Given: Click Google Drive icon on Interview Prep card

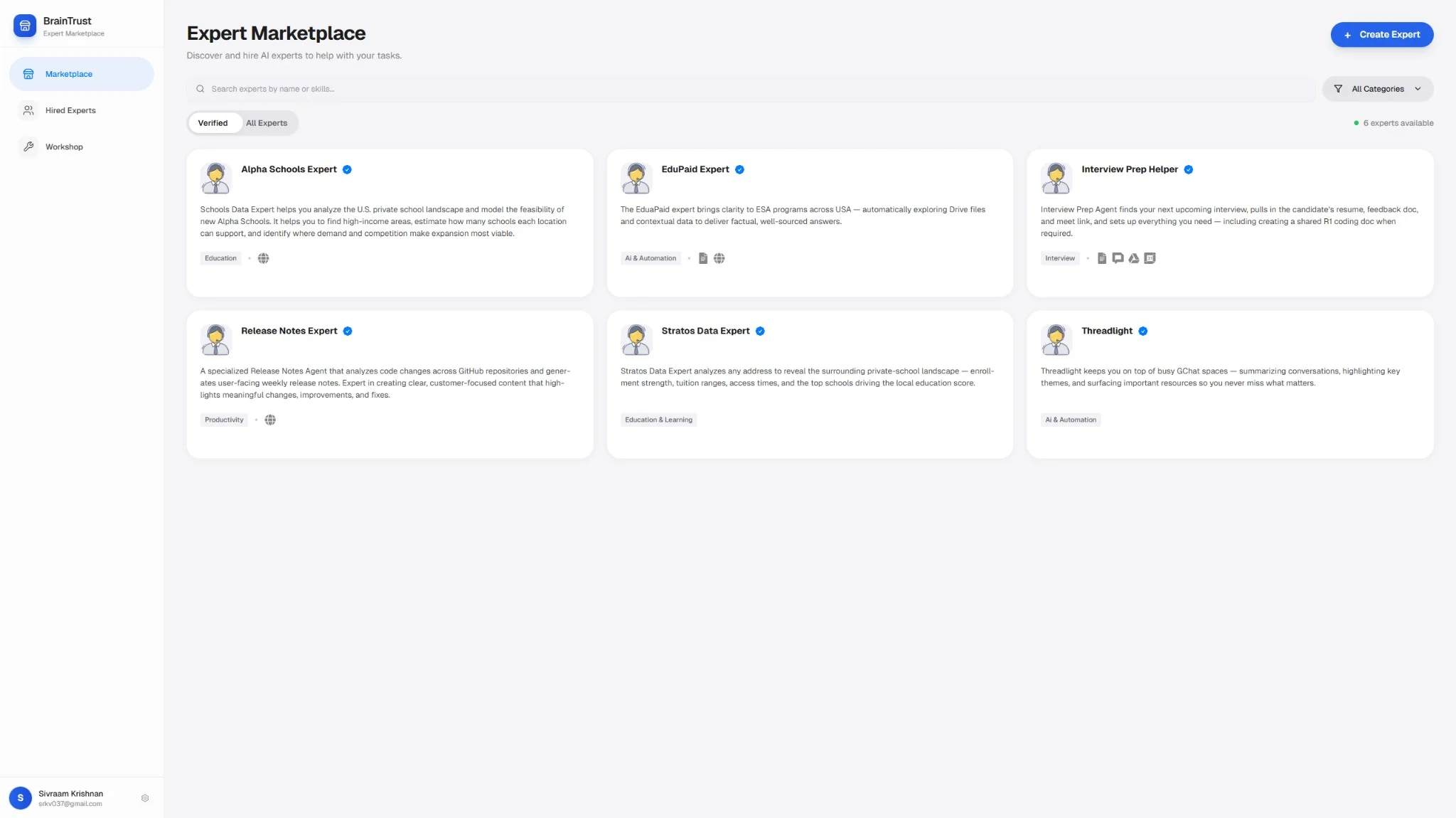Looking at the screenshot, I should [1134, 258].
